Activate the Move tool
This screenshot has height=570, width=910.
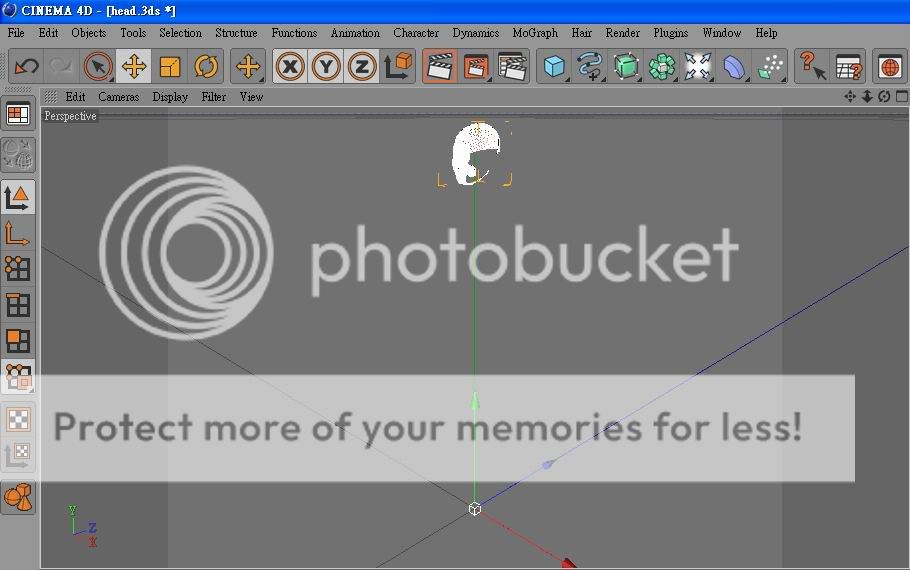pos(133,67)
